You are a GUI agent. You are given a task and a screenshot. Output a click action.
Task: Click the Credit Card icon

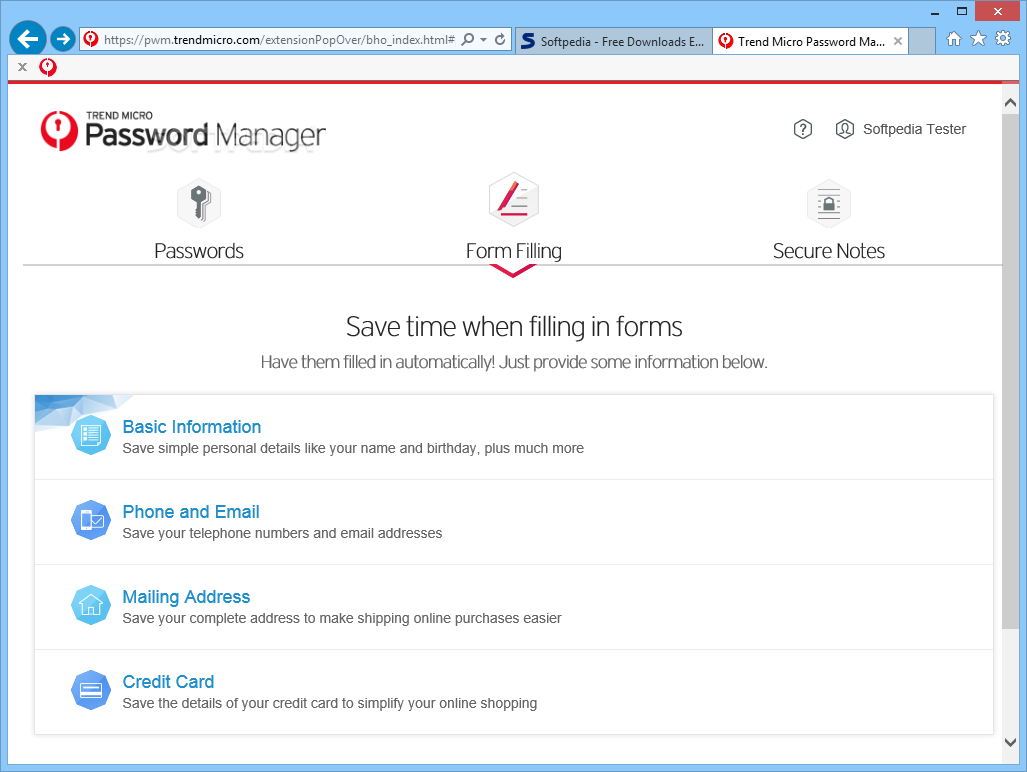[90, 690]
